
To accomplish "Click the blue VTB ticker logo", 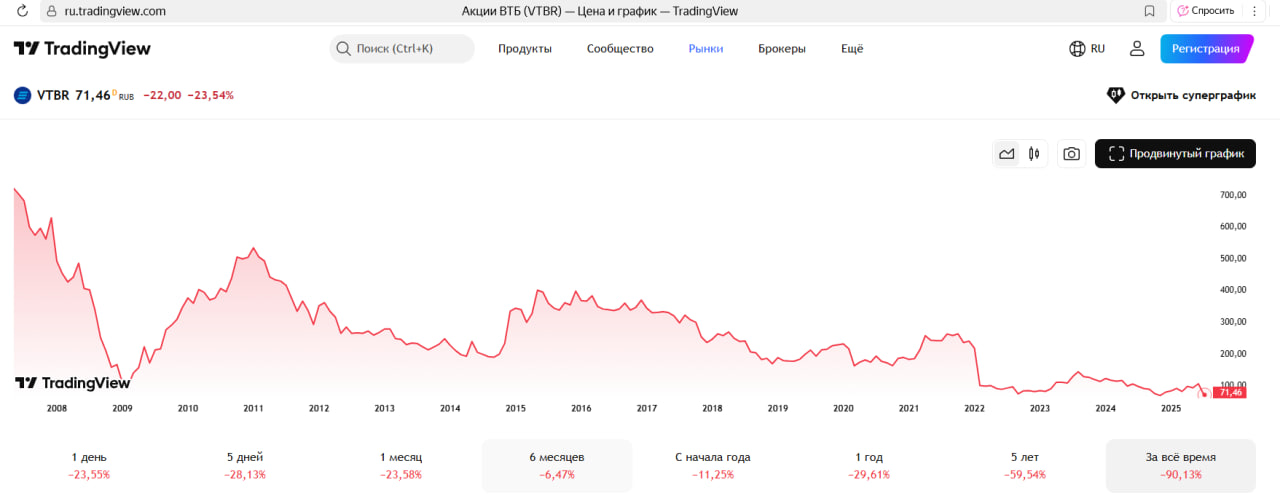I will tap(22, 95).
